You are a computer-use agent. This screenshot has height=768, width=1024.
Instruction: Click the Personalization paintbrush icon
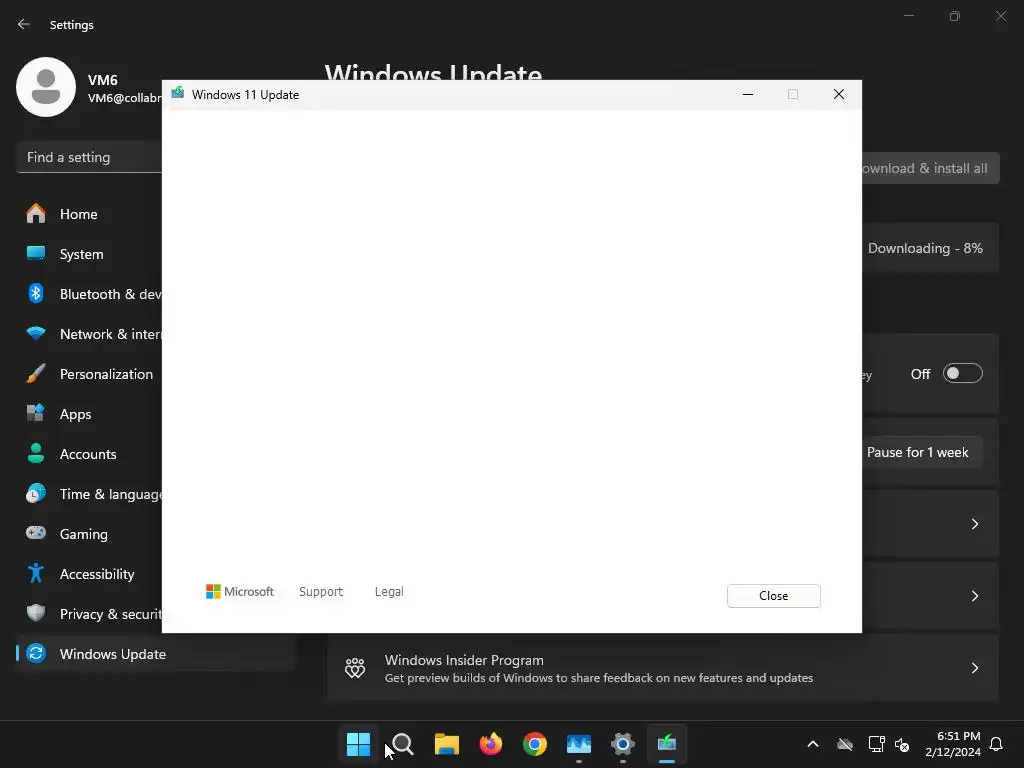[36, 374]
